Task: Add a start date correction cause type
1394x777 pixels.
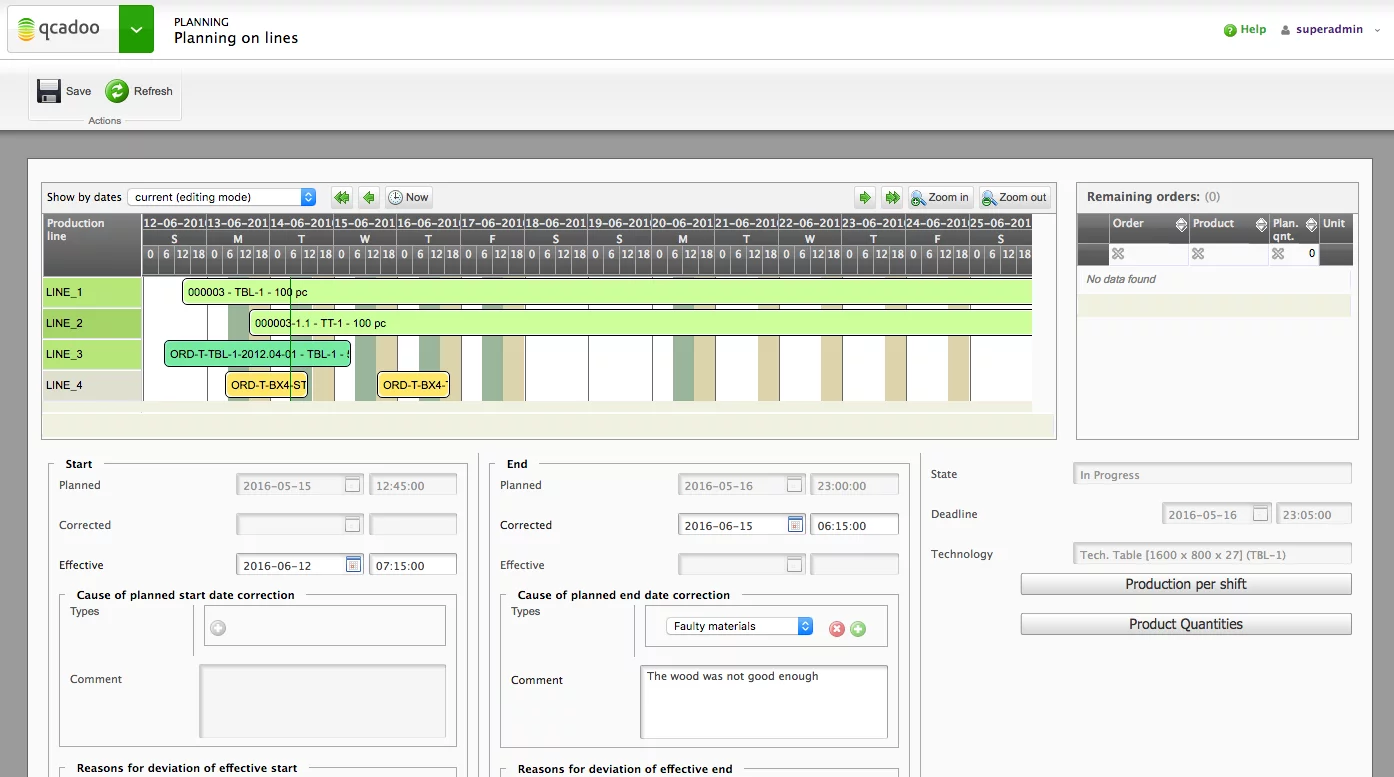Action: (x=218, y=627)
